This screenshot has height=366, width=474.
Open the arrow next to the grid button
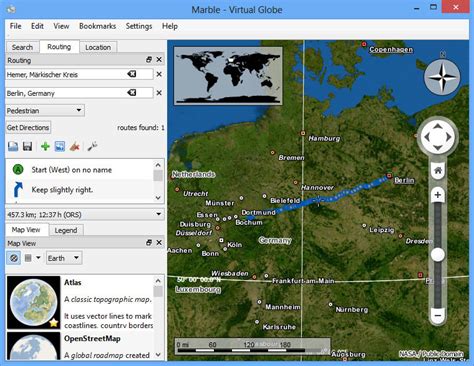tap(38, 258)
